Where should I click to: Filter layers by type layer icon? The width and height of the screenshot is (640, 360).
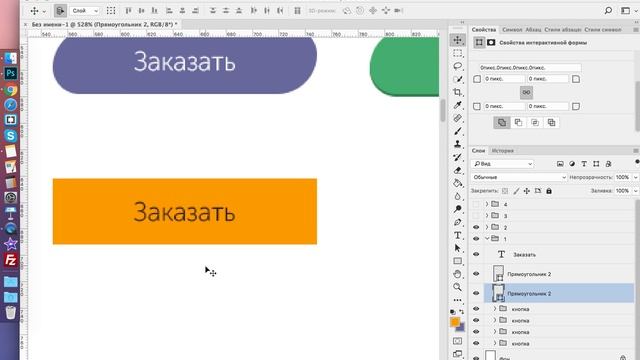pyautogui.click(x=584, y=164)
